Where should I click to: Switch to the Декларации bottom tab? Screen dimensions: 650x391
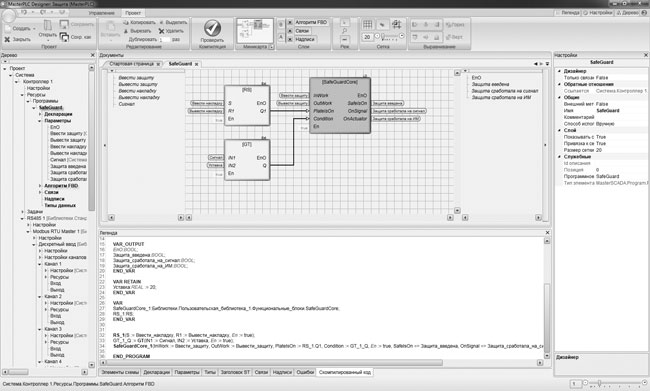coord(157,372)
